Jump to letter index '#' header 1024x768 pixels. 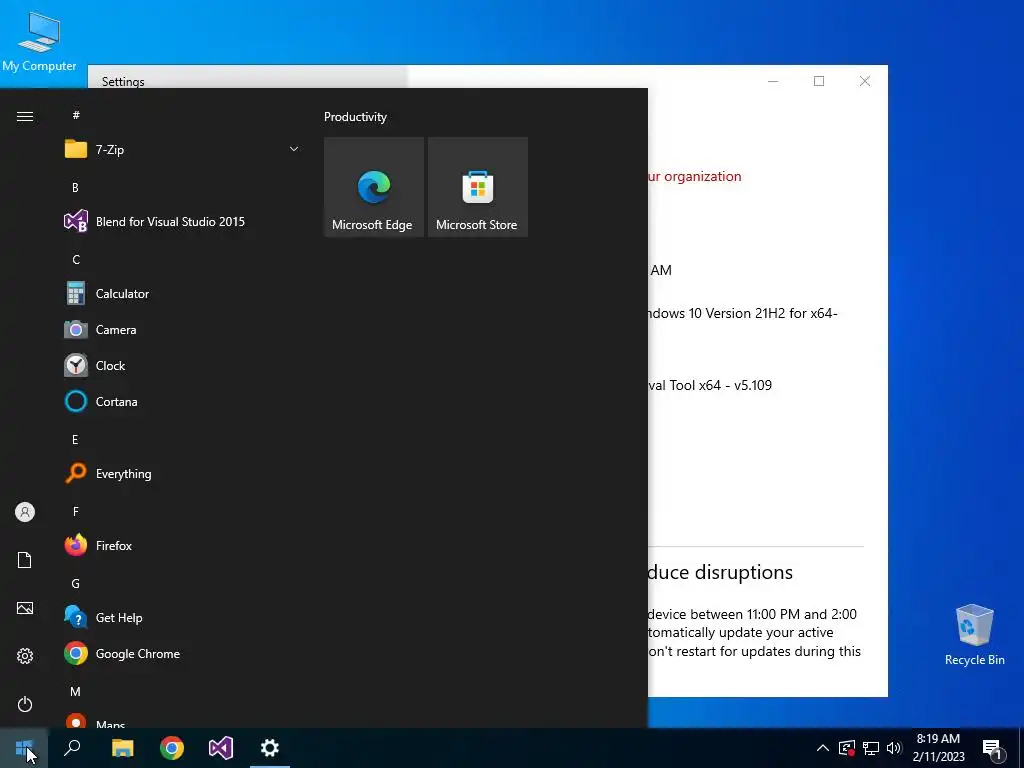[76, 115]
